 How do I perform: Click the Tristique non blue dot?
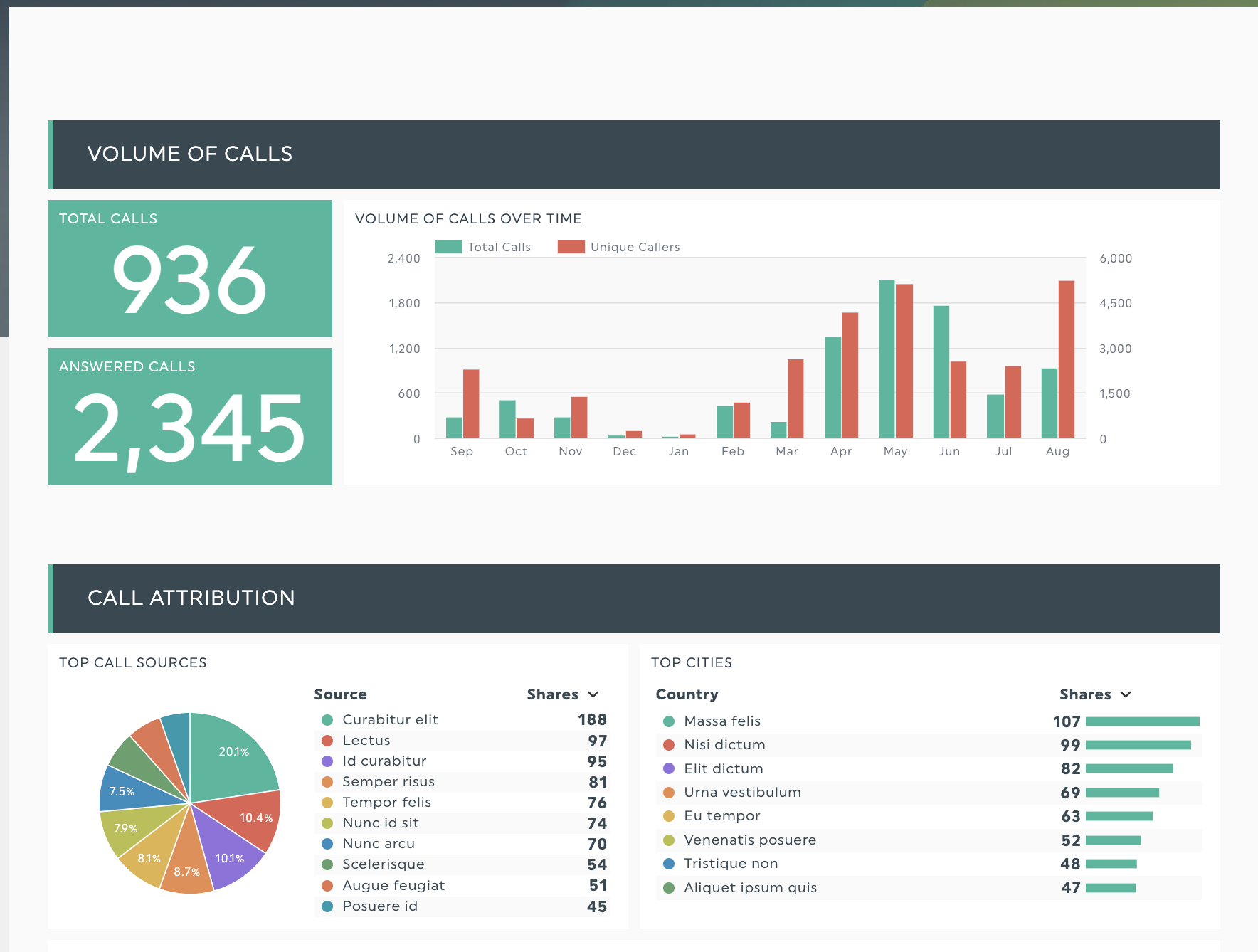point(669,864)
